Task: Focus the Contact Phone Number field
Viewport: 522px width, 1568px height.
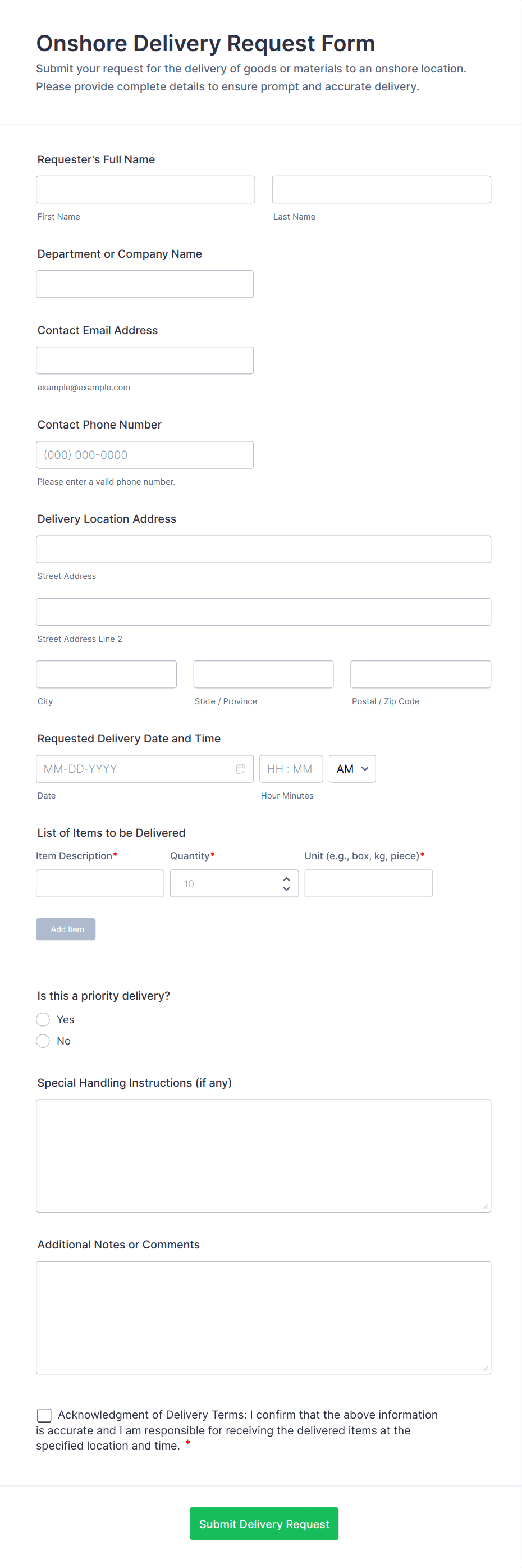Action: (145, 455)
